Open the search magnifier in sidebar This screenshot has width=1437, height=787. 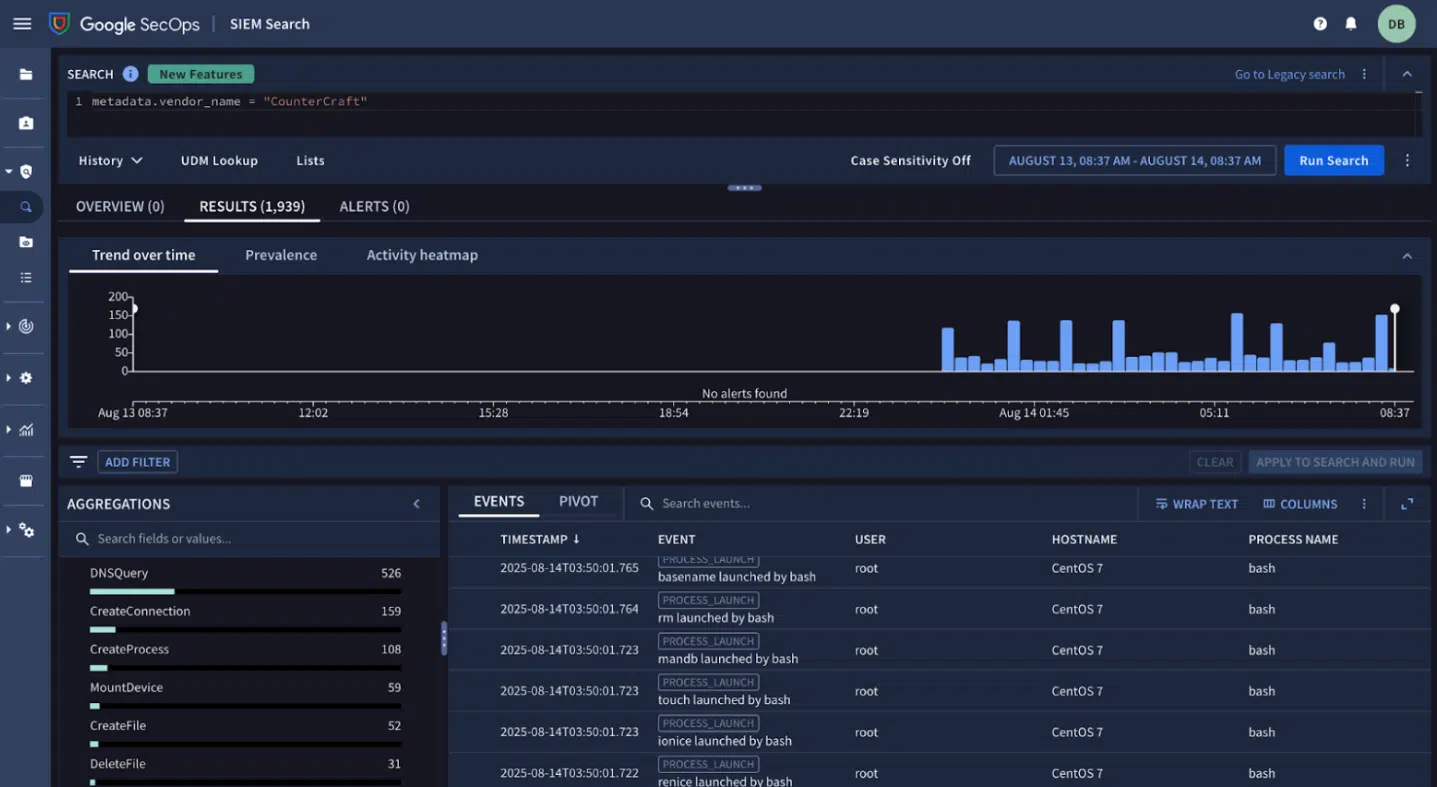26,207
